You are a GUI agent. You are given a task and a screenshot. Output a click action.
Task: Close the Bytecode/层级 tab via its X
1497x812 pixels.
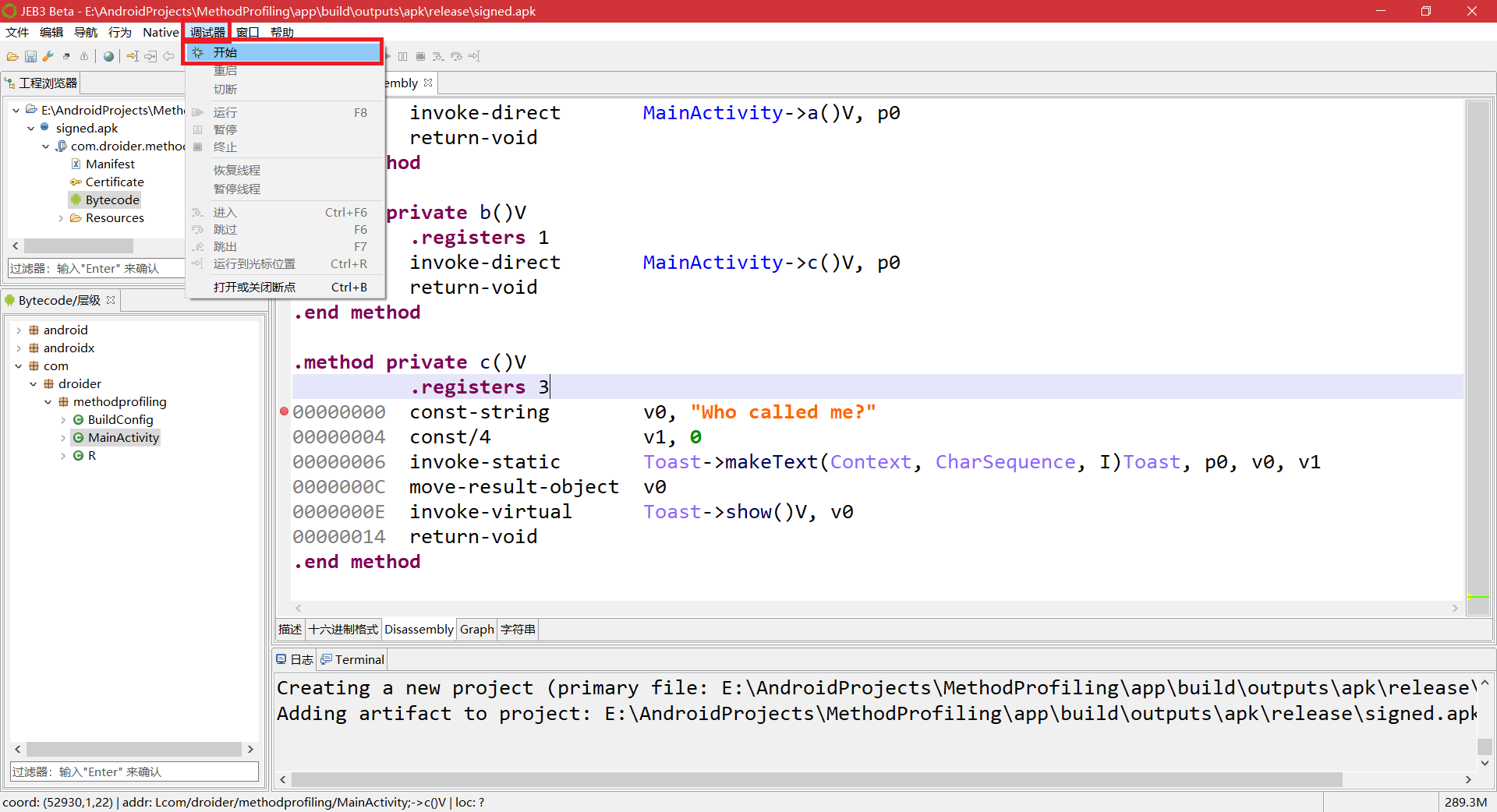tap(111, 300)
